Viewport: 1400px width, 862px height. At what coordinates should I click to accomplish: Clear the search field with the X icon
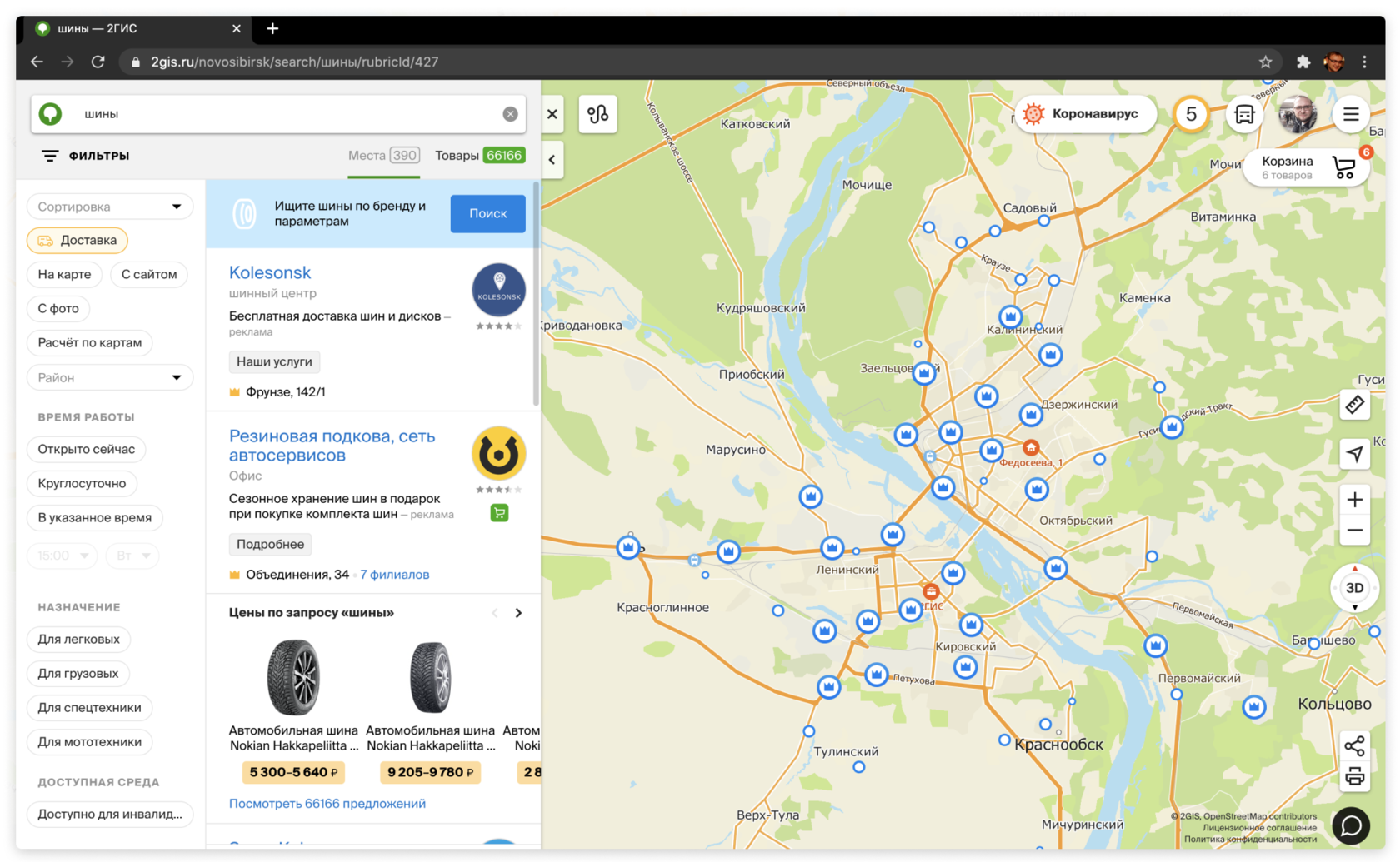pyautogui.click(x=510, y=114)
